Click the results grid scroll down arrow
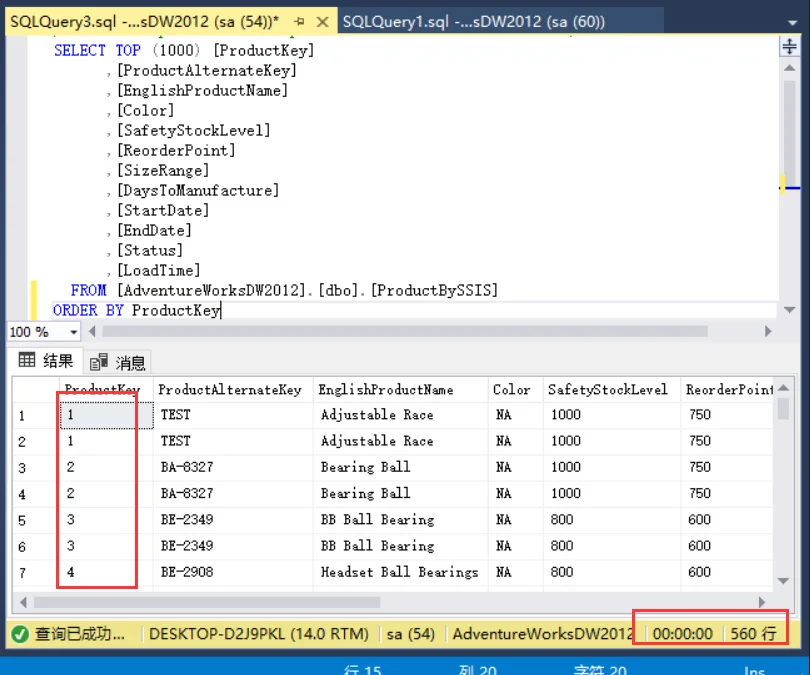Screen dimensions: 810x675 coord(783,581)
